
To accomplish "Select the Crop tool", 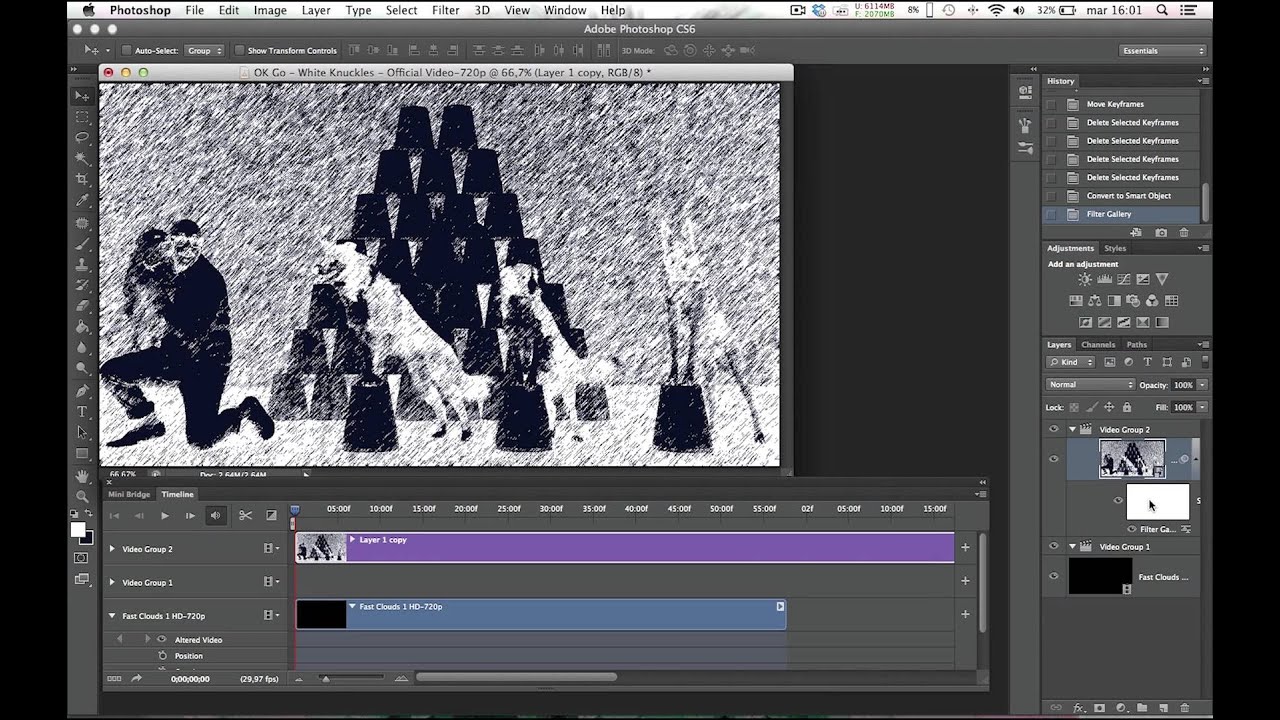I will click(82, 179).
